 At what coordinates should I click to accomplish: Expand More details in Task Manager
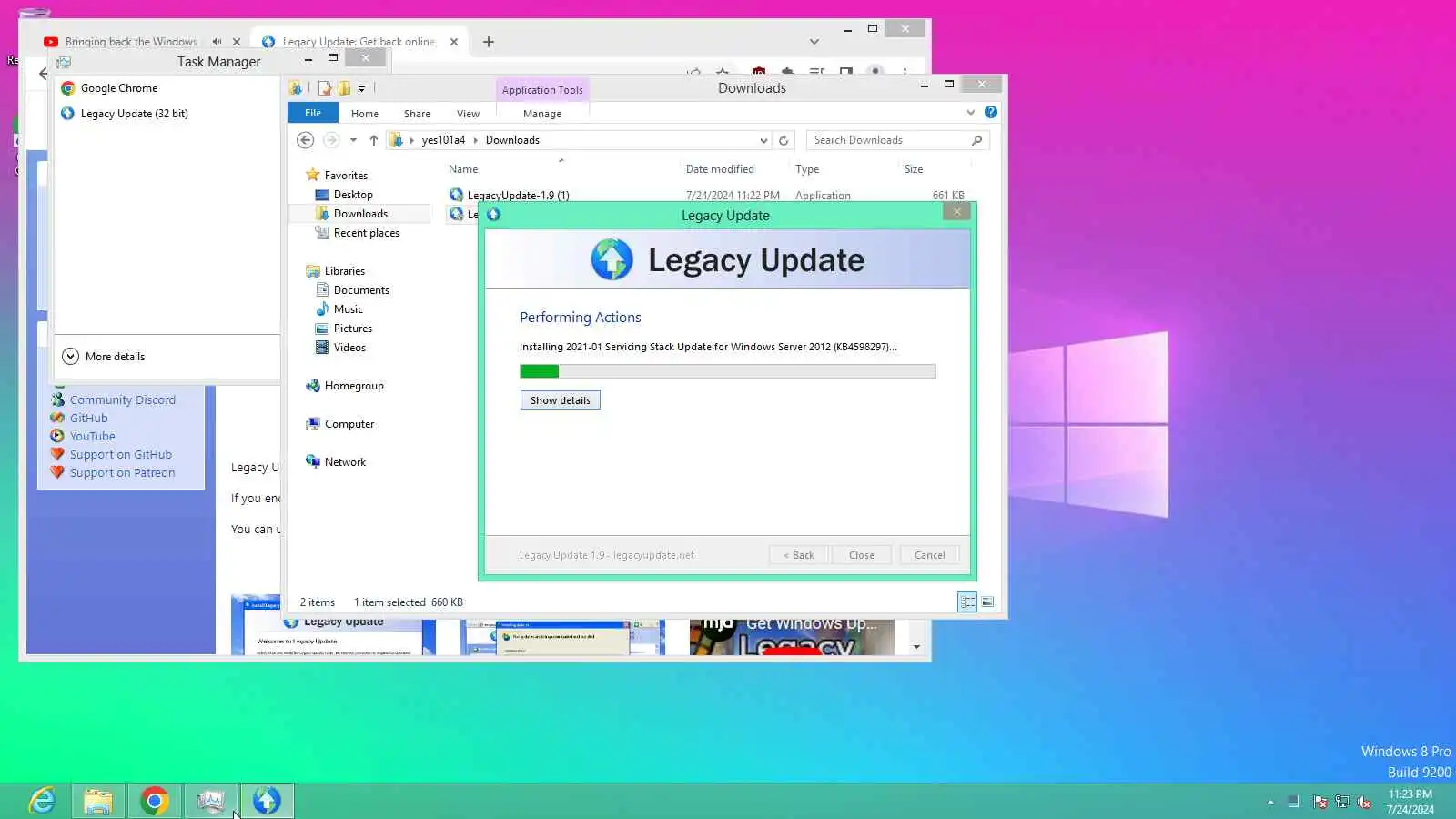coord(104,357)
